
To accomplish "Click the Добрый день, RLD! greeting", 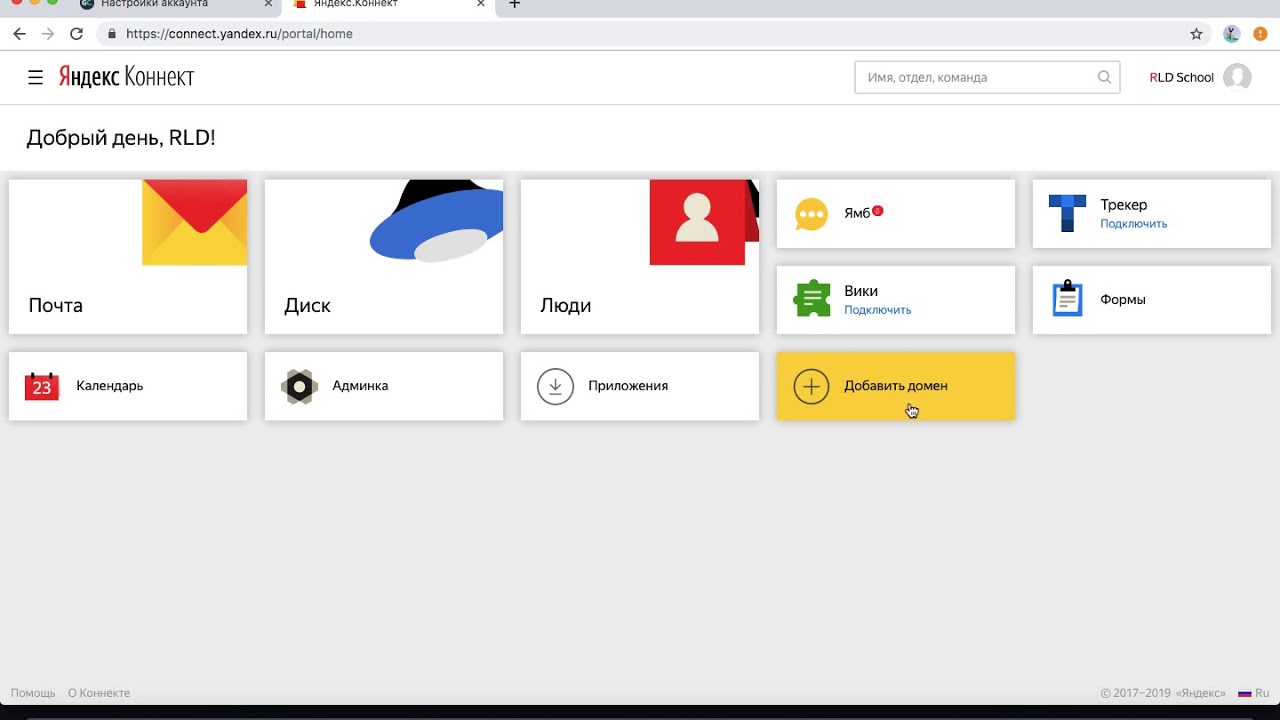I will (x=121, y=138).
